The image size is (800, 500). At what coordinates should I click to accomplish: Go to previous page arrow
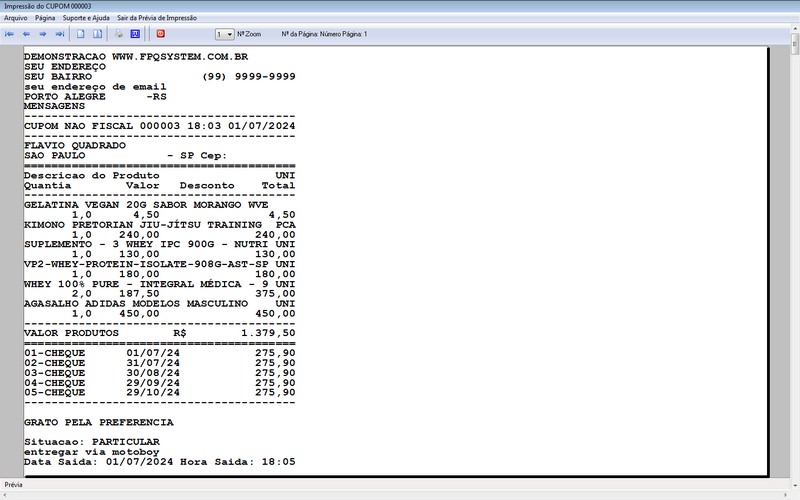pos(26,34)
